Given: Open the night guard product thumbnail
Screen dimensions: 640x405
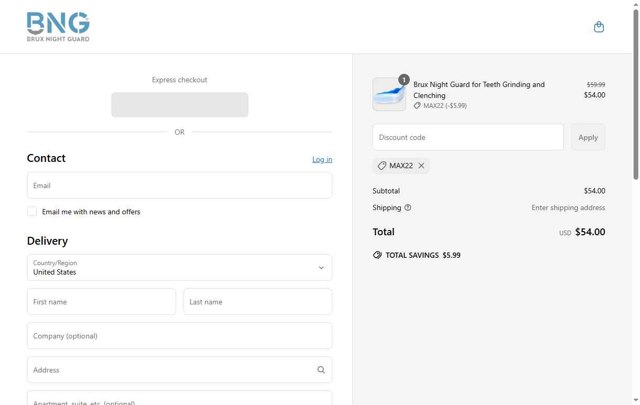Looking at the screenshot, I should pyautogui.click(x=389, y=94).
